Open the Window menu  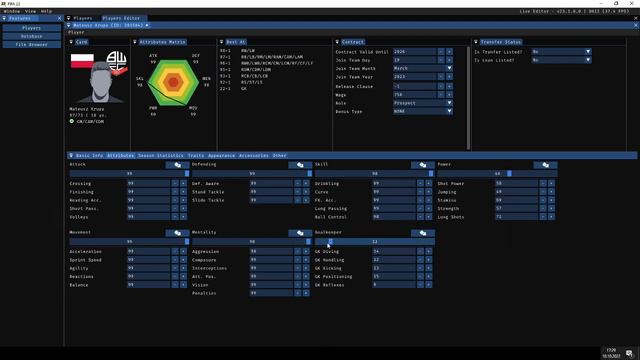click(12, 11)
